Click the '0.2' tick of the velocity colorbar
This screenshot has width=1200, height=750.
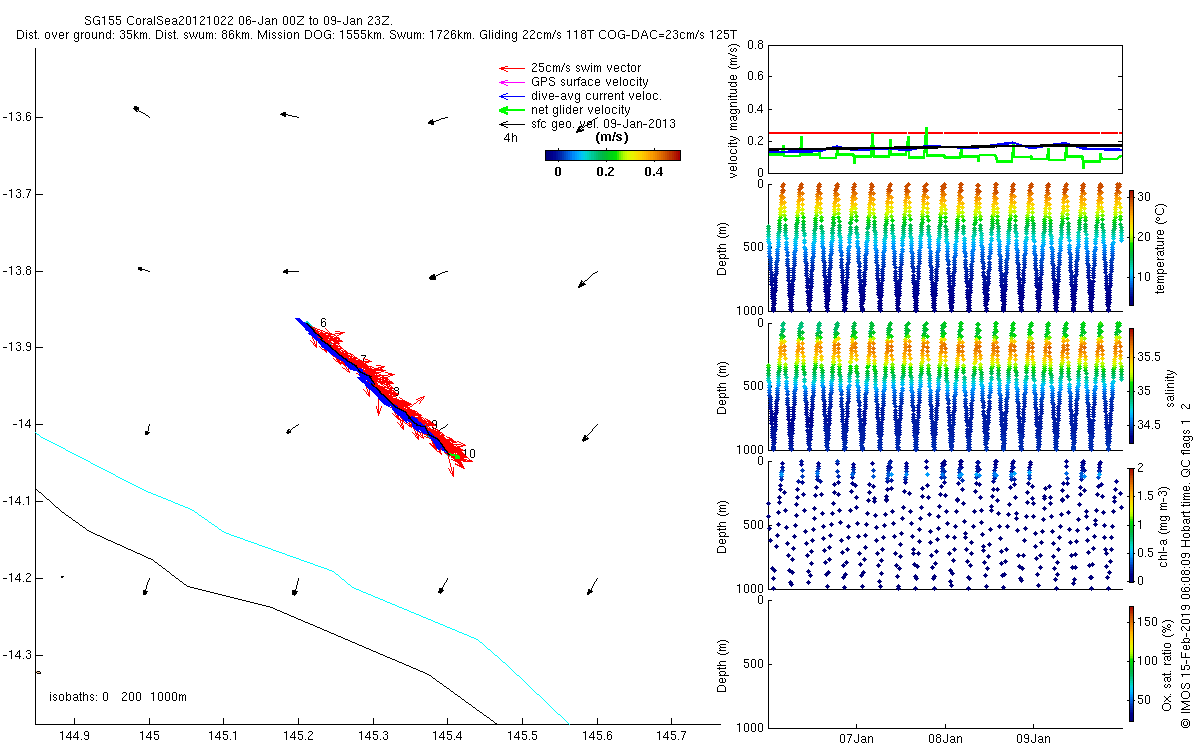coord(605,171)
